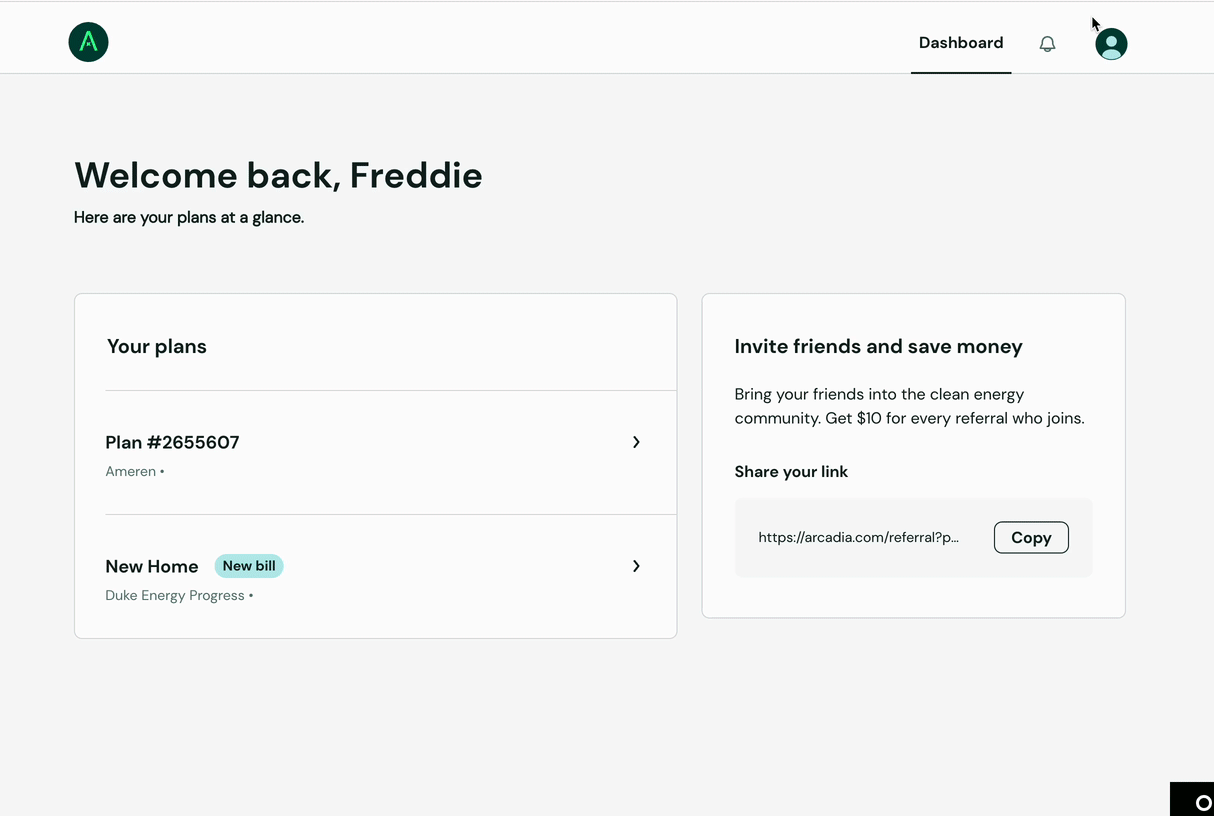The width and height of the screenshot is (1214, 816).
Task: Expand the New Home plan chevron arrow
Action: tap(636, 566)
